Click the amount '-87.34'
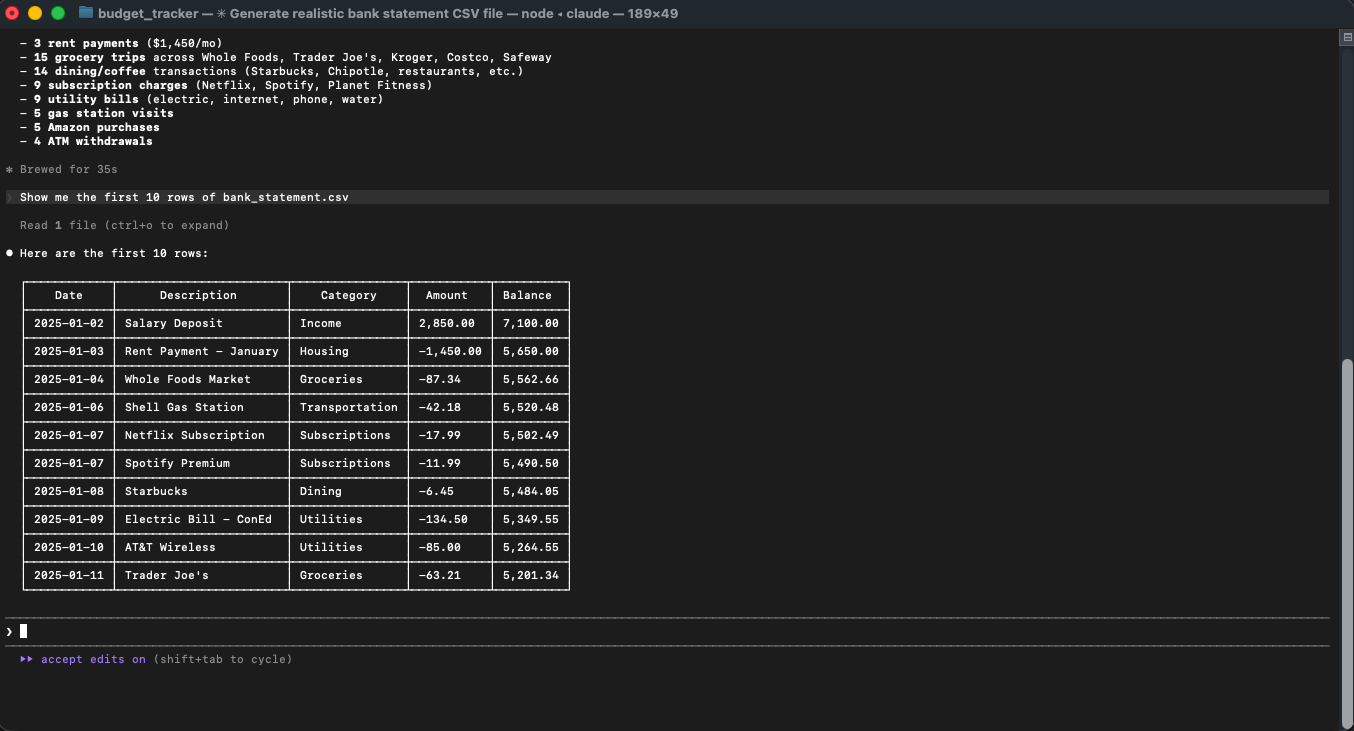The height and width of the screenshot is (731, 1354). [x=439, y=379]
